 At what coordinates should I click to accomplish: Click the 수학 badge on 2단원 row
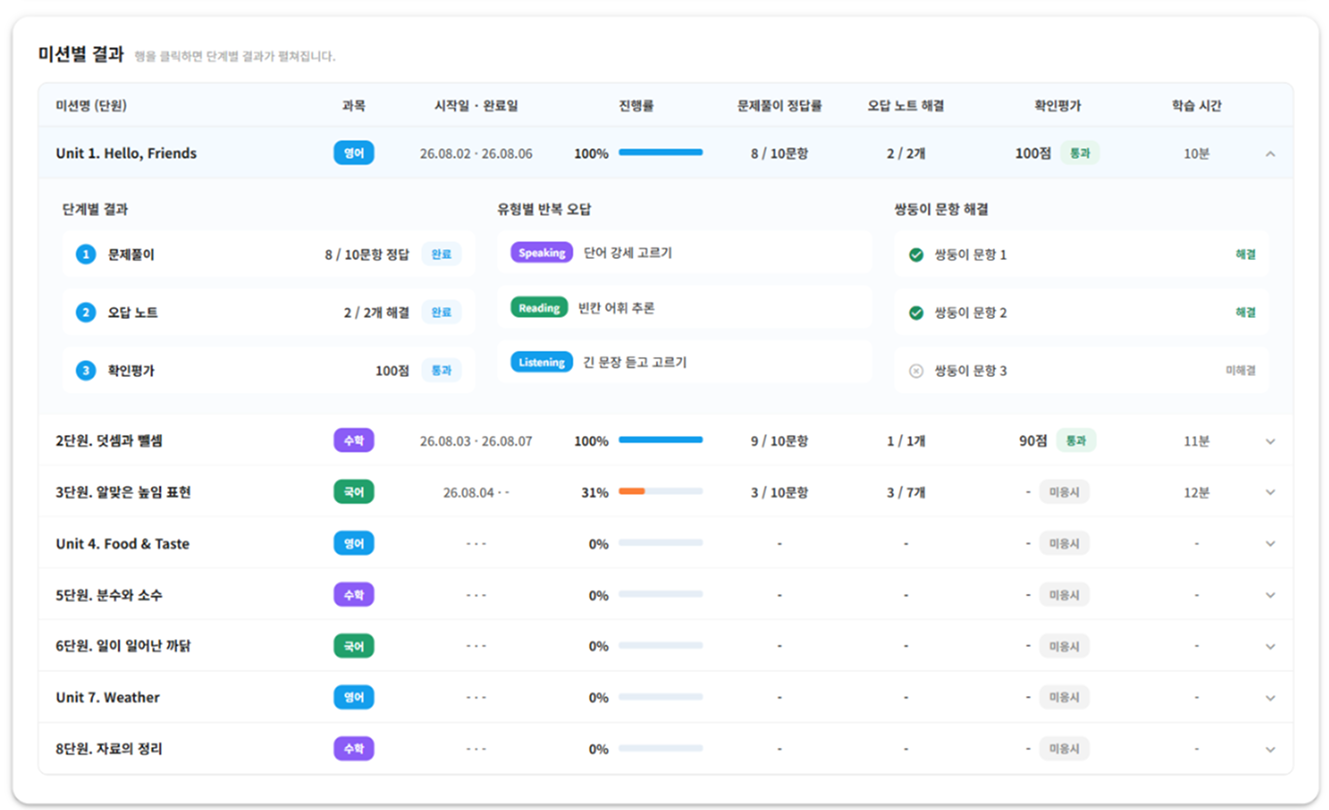point(354,441)
